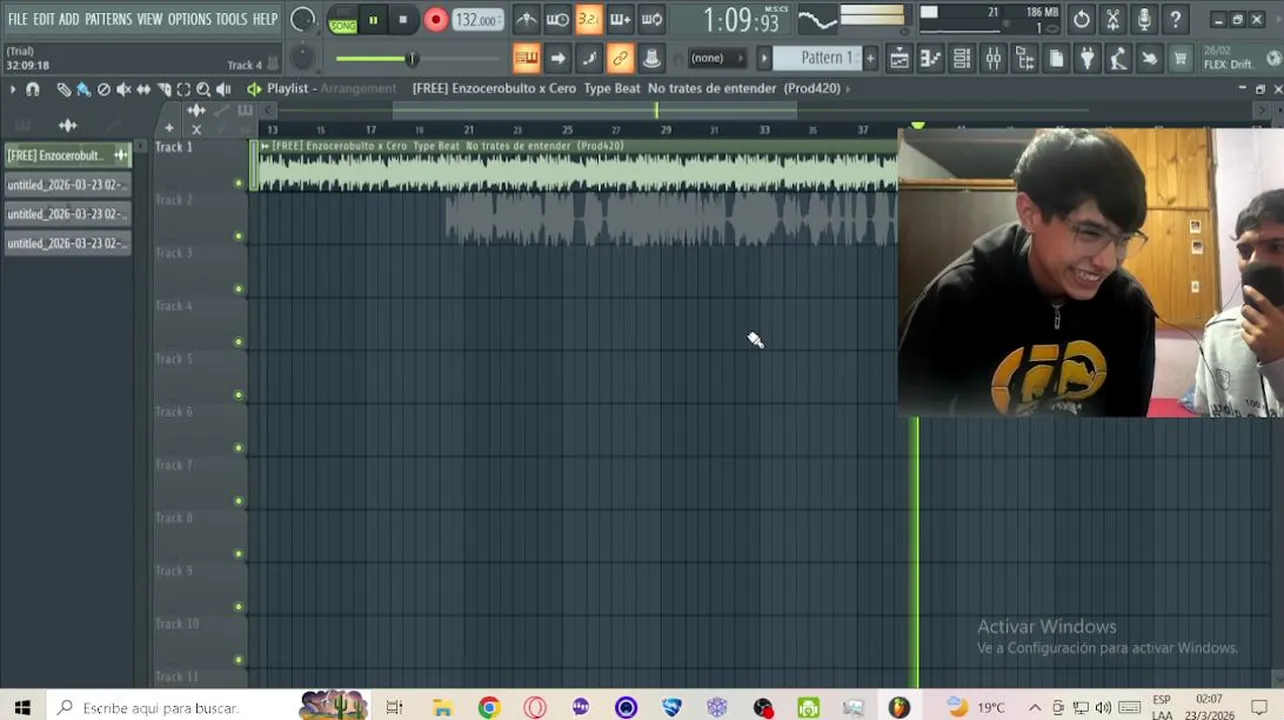Expand arrow after the (Prod420) title
This screenshot has width=1284, height=720.
848,89
